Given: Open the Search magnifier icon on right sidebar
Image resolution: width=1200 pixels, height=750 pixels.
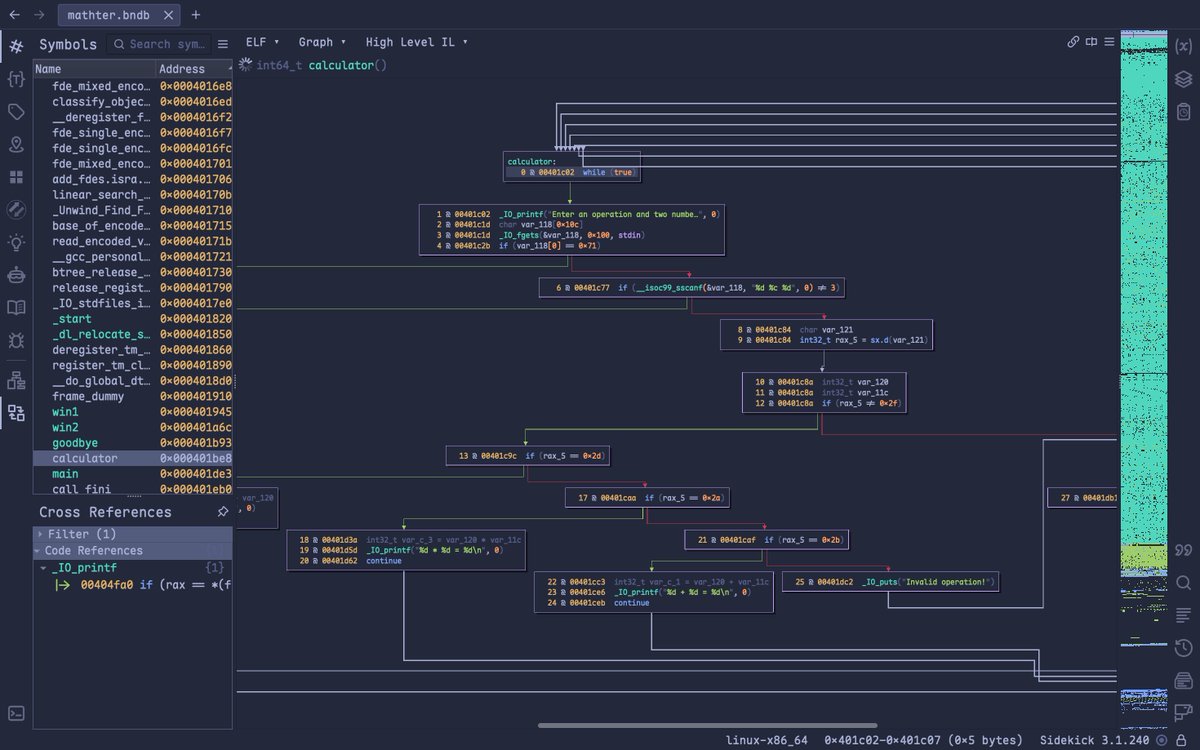Looking at the screenshot, I should tap(1183, 583).
